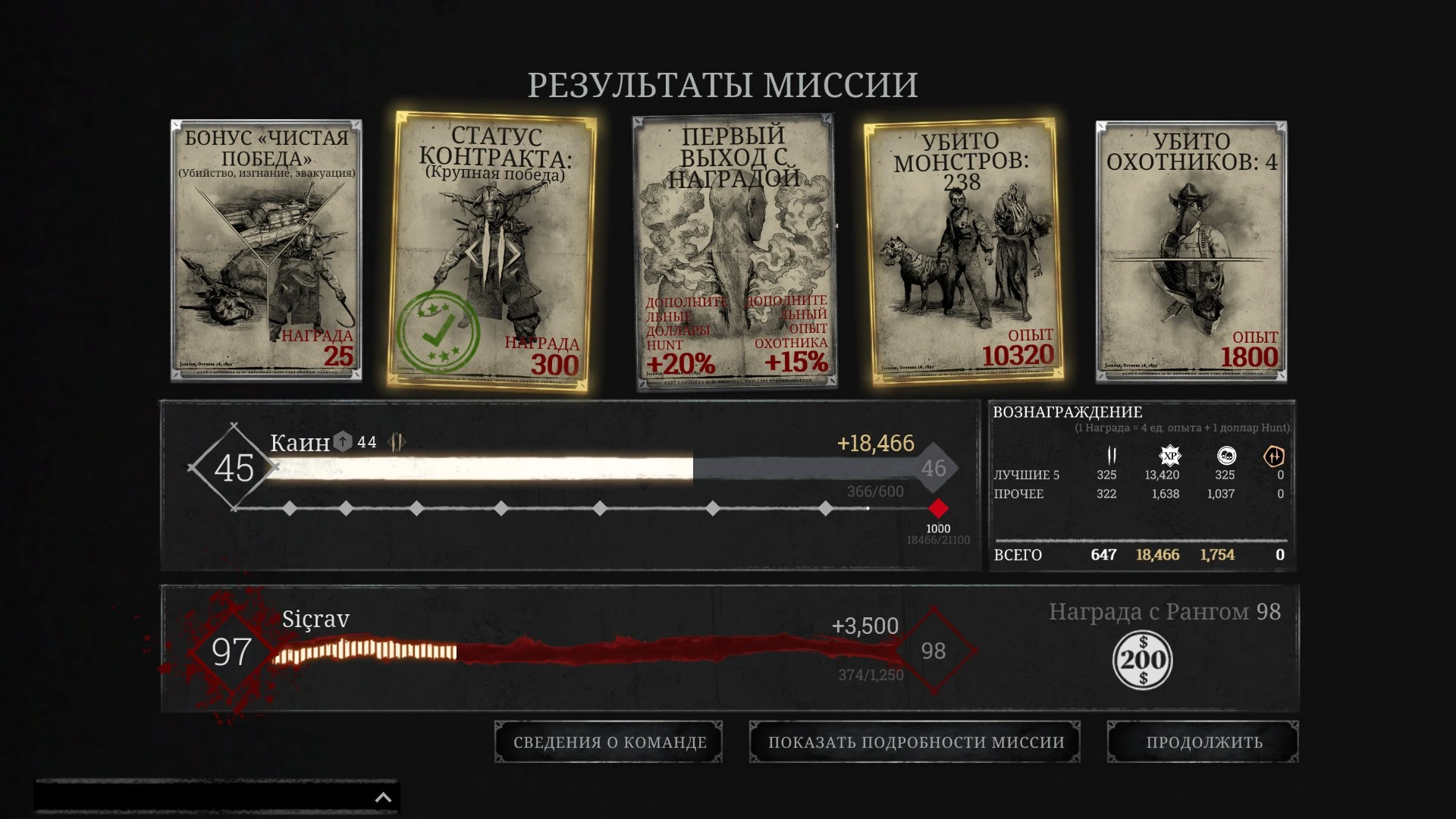Click the 200 dollar rank reward coin
The height and width of the screenshot is (819, 1456).
coord(1142,660)
